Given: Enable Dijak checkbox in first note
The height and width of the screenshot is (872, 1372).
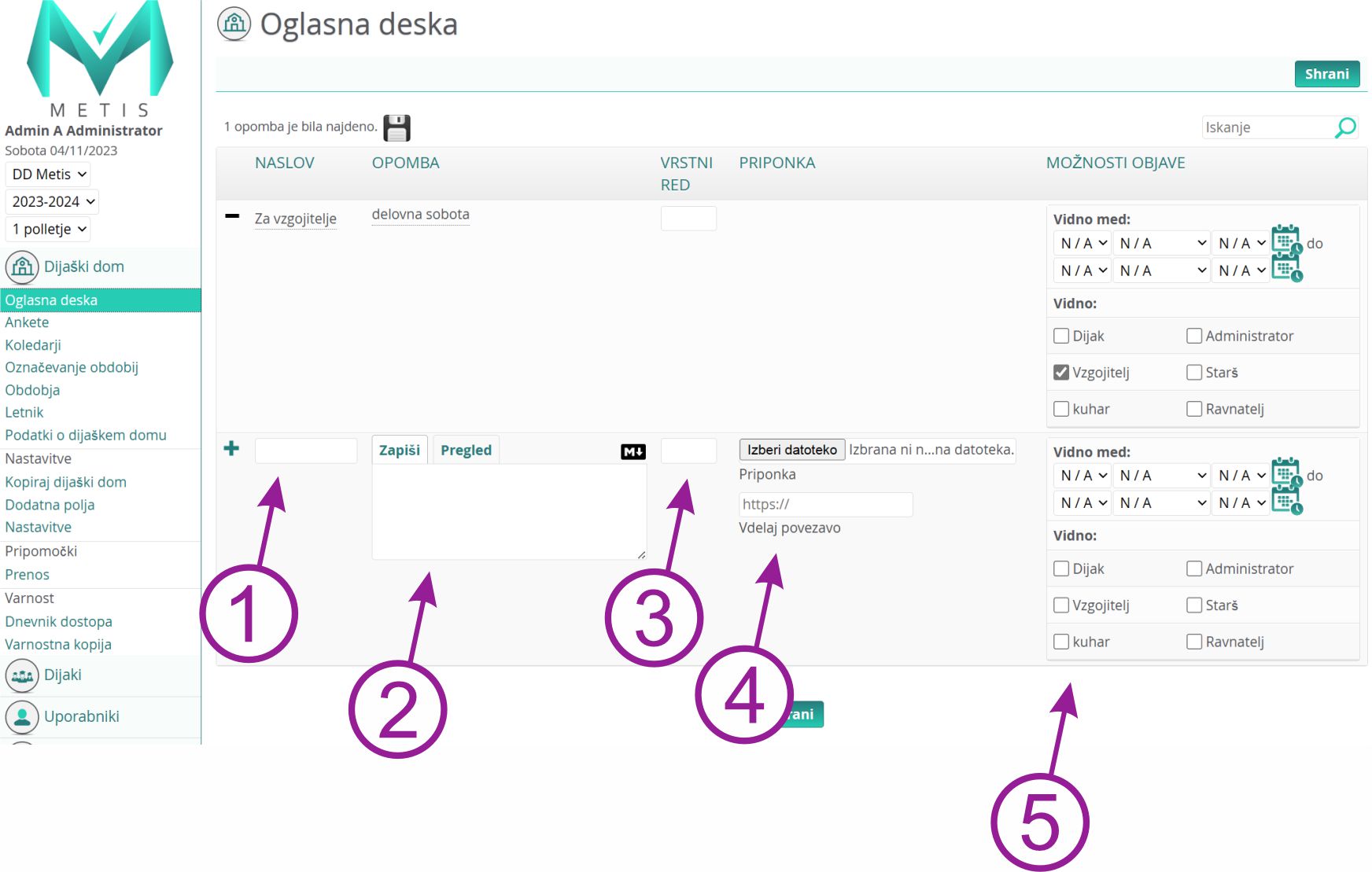Looking at the screenshot, I should 1061,337.
